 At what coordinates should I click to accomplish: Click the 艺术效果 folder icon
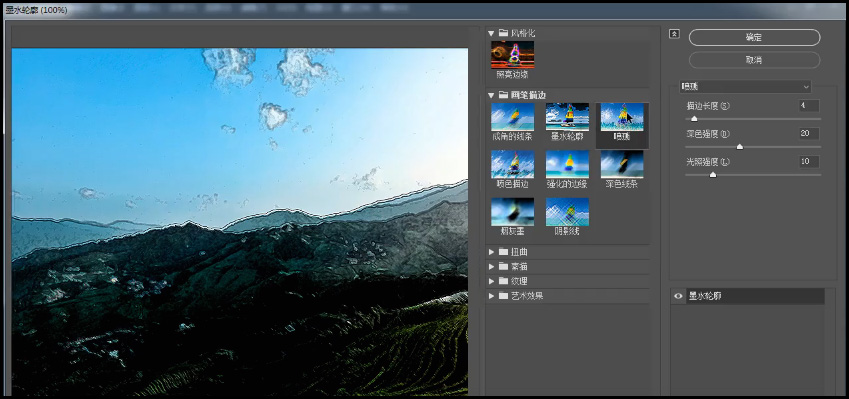[504, 296]
